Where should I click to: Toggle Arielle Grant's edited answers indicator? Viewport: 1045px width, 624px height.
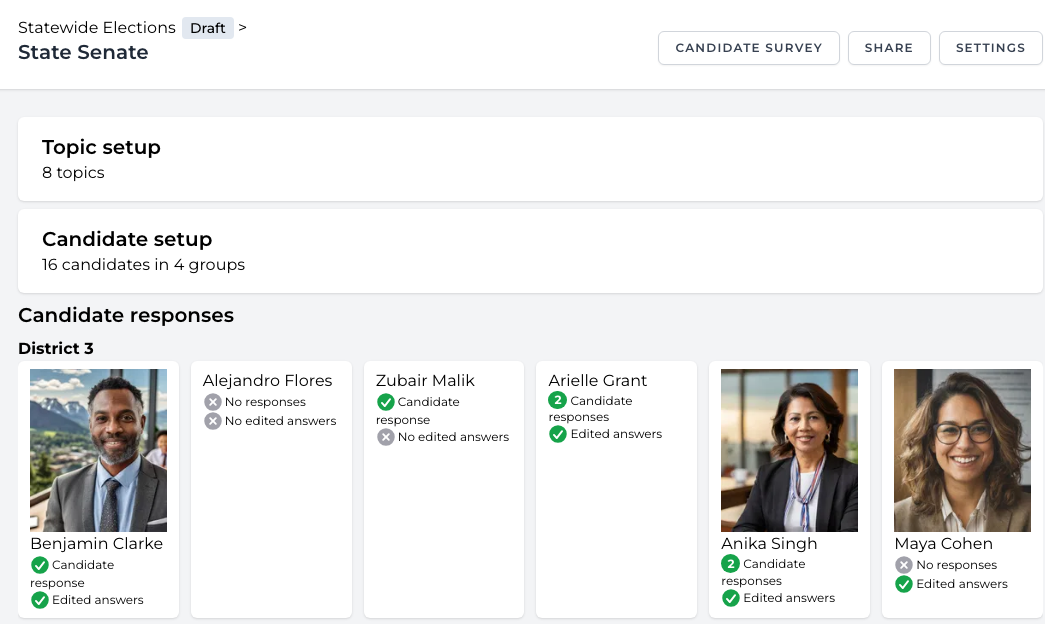pos(558,434)
